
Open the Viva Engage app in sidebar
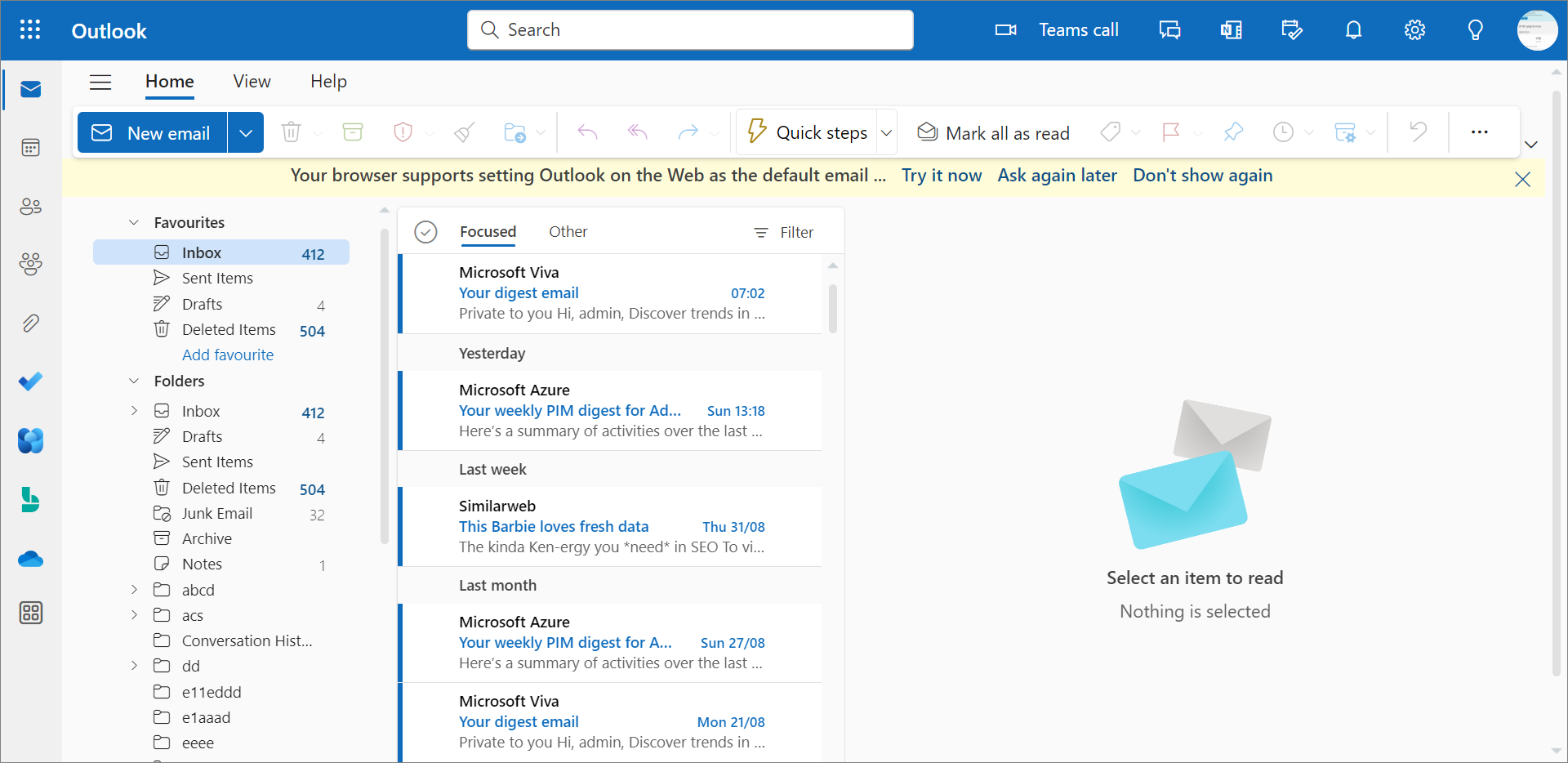tap(31, 441)
